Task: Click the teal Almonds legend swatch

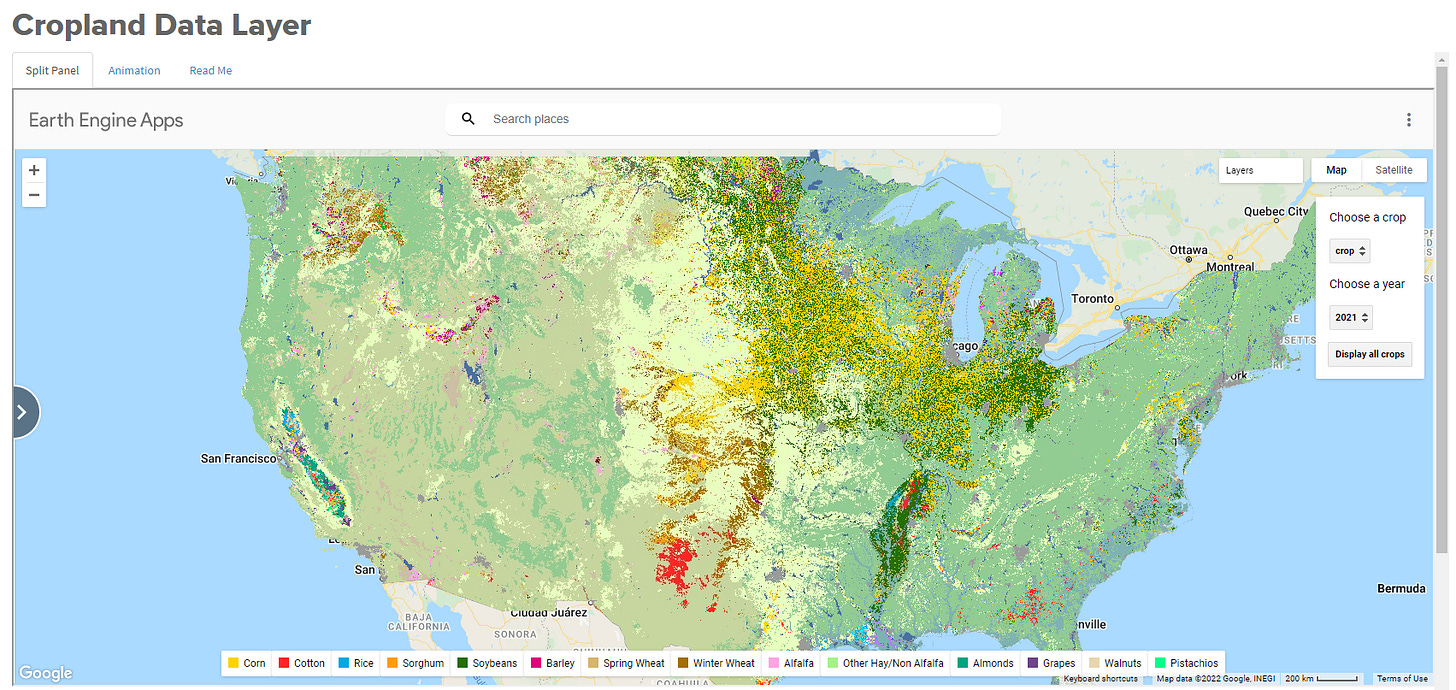Action: tap(962, 663)
